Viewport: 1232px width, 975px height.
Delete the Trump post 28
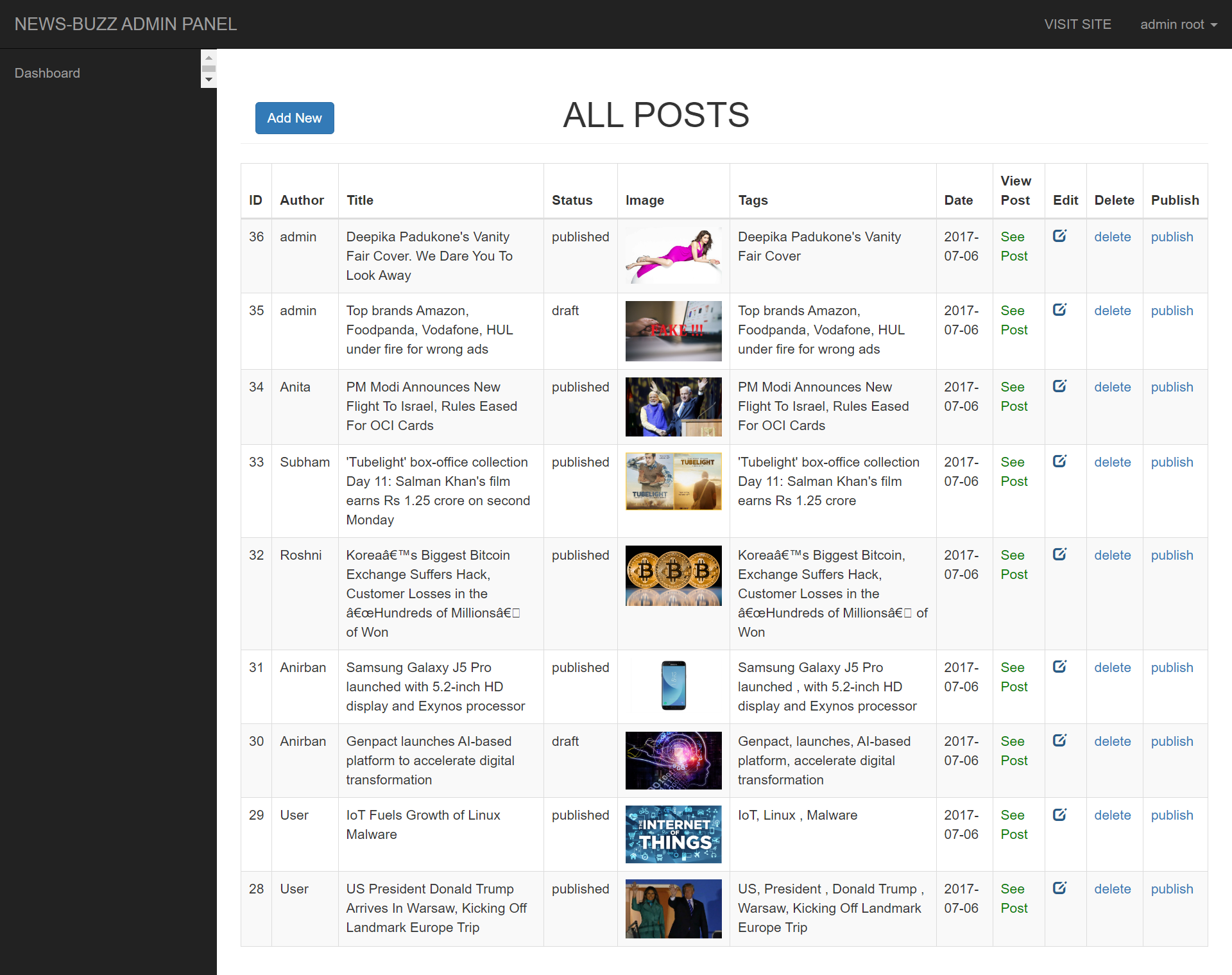click(x=1113, y=889)
